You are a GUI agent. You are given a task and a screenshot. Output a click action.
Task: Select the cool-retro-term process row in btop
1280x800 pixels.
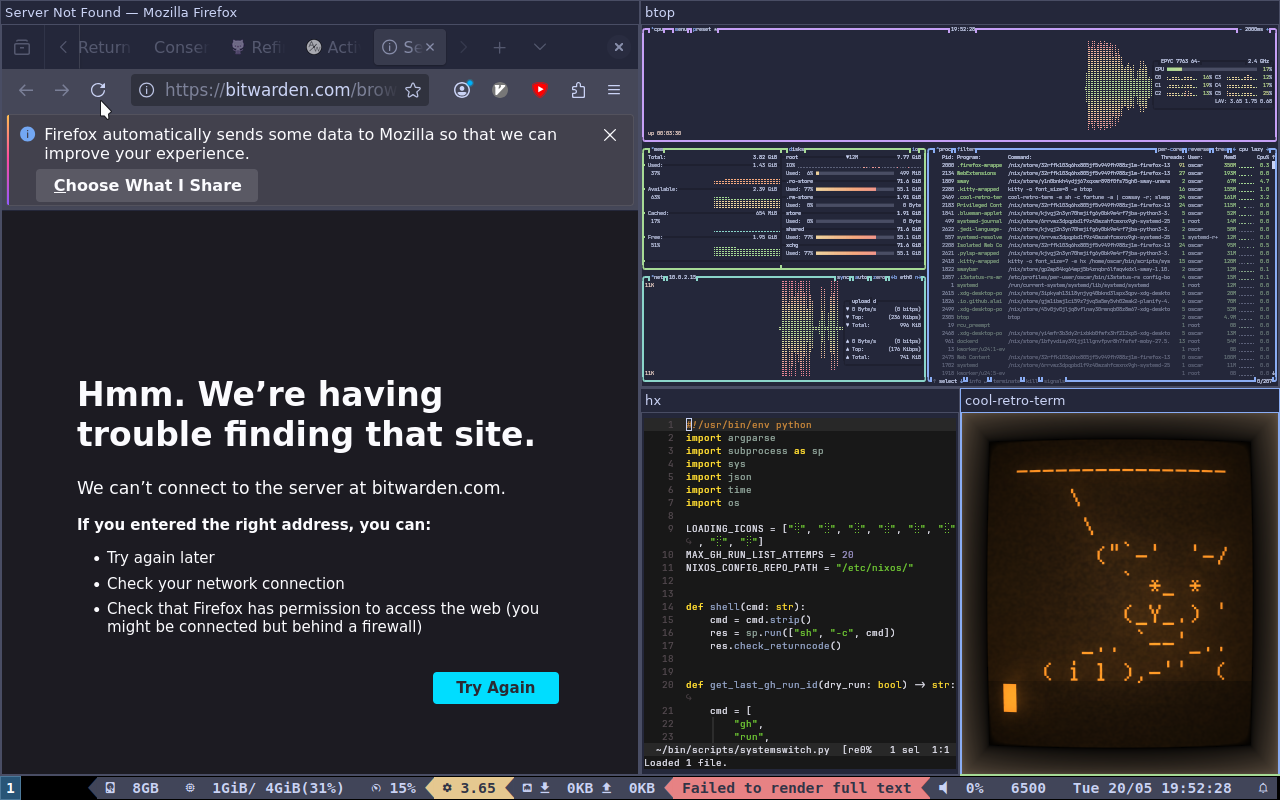[x=1105, y=197]
